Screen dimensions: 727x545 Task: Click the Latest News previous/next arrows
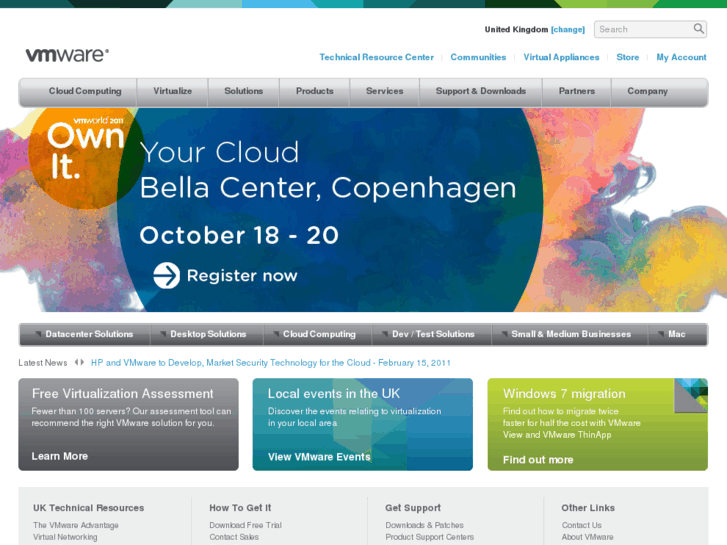tap(79, 362)
